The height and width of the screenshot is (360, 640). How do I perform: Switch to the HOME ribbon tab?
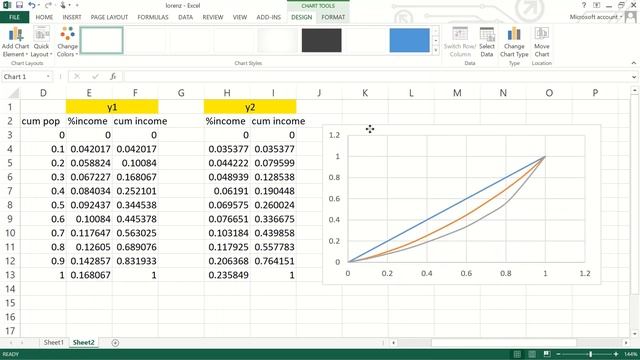(x=44, y=17)
